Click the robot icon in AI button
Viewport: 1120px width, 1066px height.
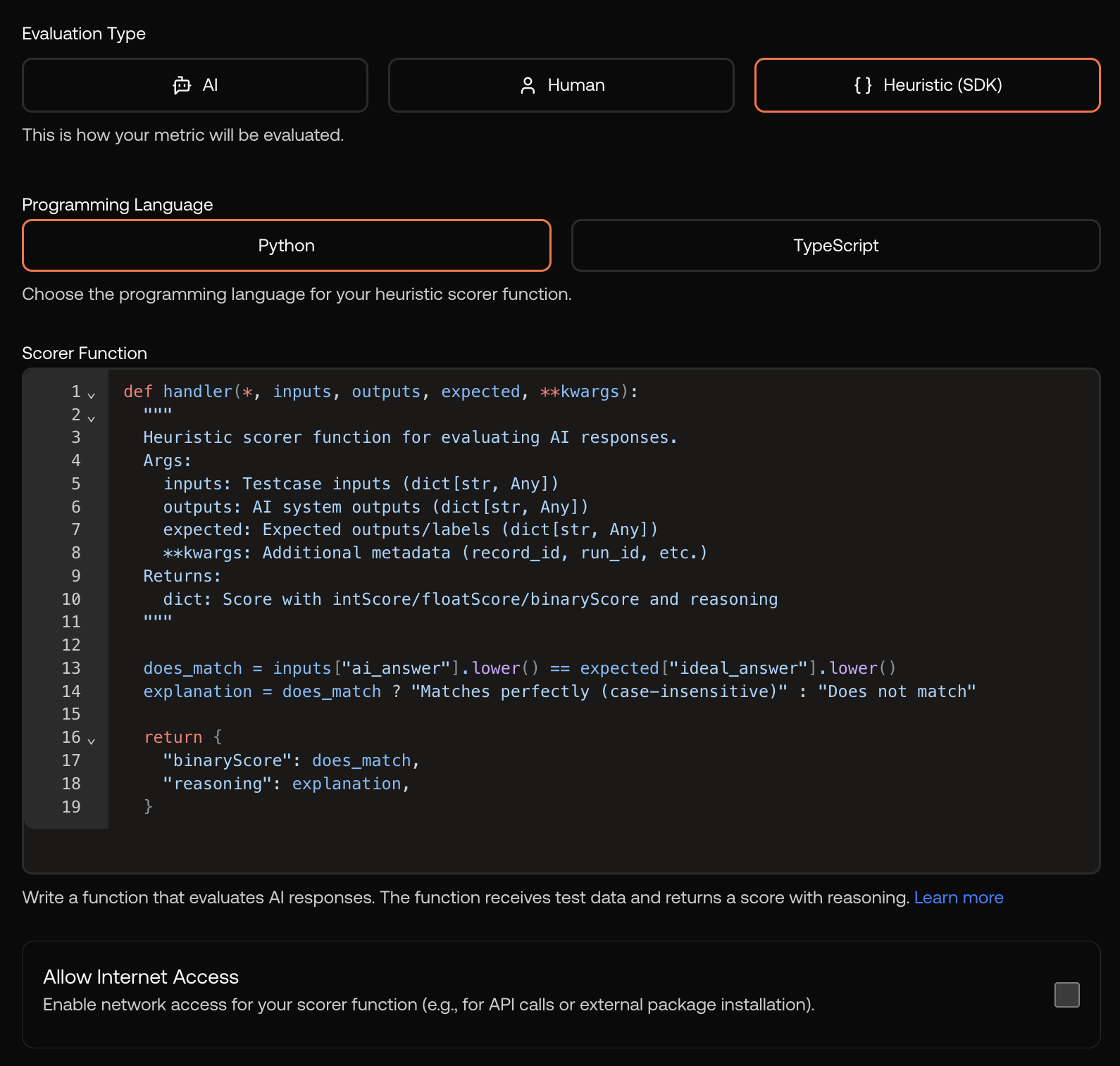(x=182, y=85)
